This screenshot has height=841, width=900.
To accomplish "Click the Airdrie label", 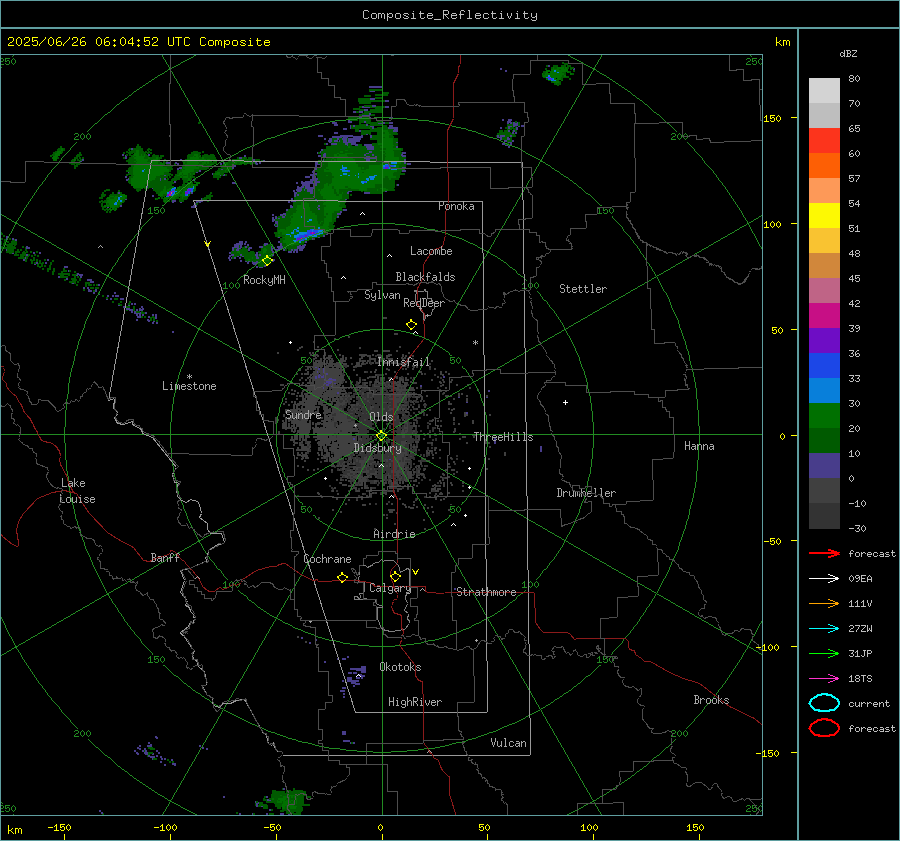I will point(394,534).
